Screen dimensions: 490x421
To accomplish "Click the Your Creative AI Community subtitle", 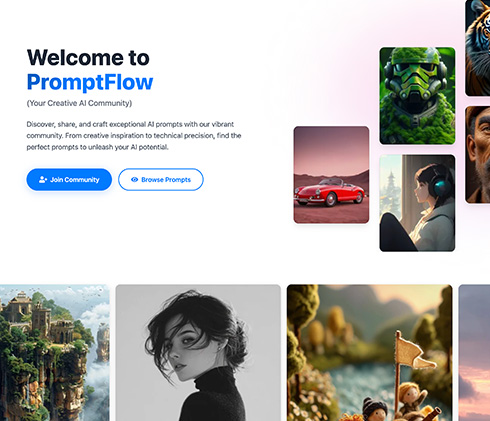I will [x=79, y=103].
